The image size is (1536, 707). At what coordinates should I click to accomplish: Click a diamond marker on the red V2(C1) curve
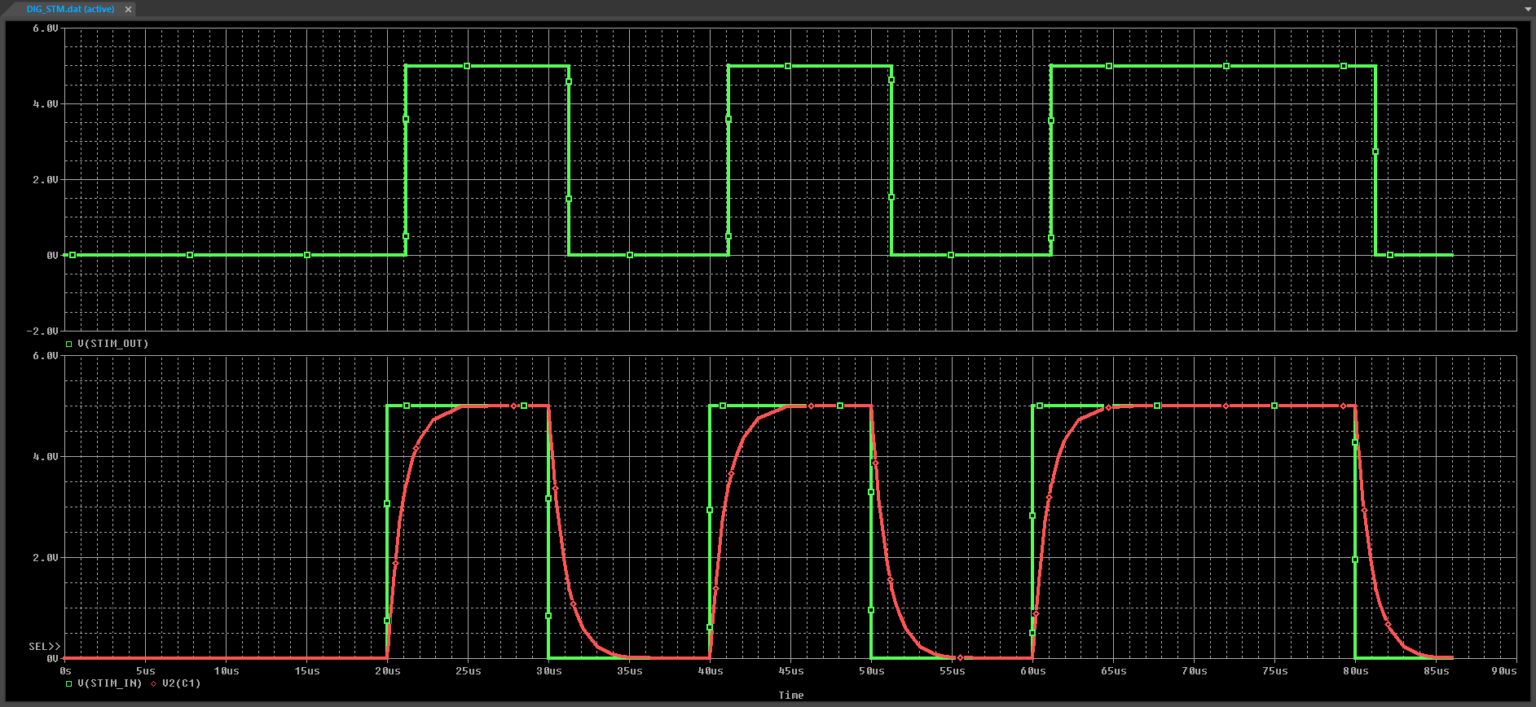tap(514, 407)
